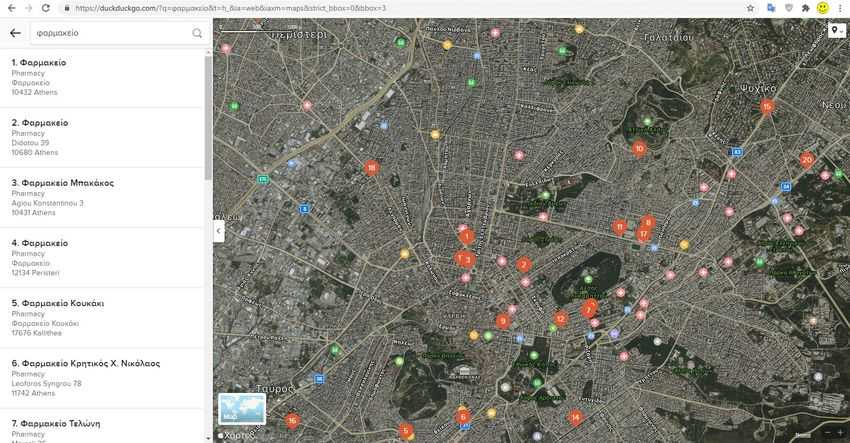This screenshot has width=850, height=443.
Task: Open the Chrome extensions puzzle icon
Action: click(806, 8)
